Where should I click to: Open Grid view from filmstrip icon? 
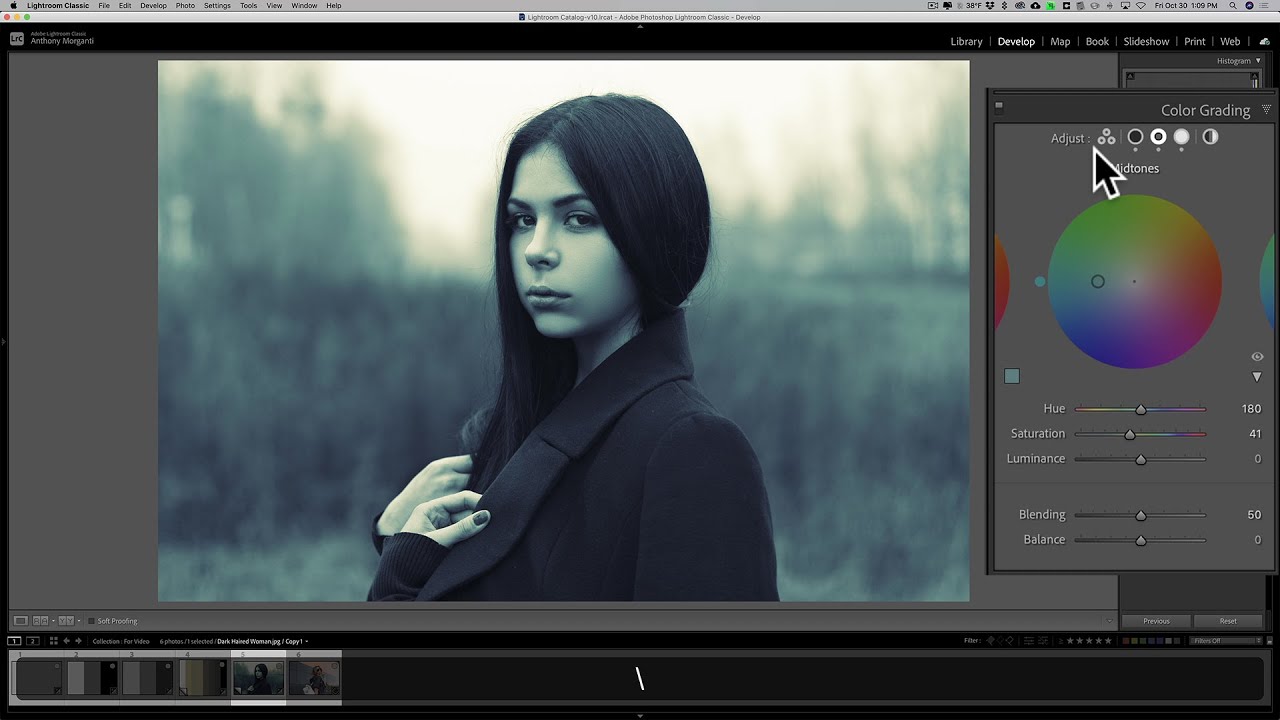point(54,641)
